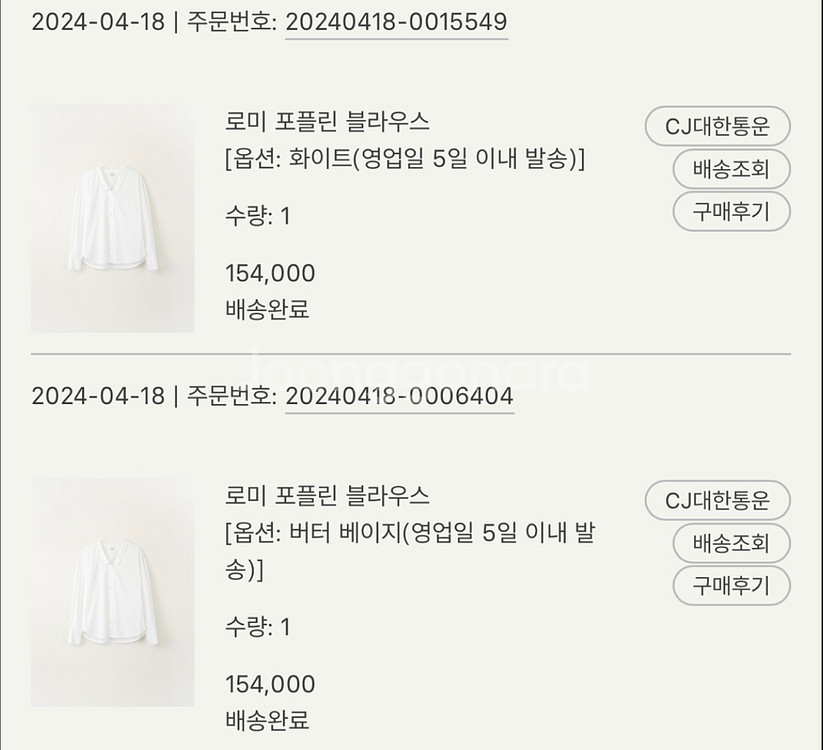Click 배송완료 status of order 0015549
The image size is (823, 750).
point(267,309)
